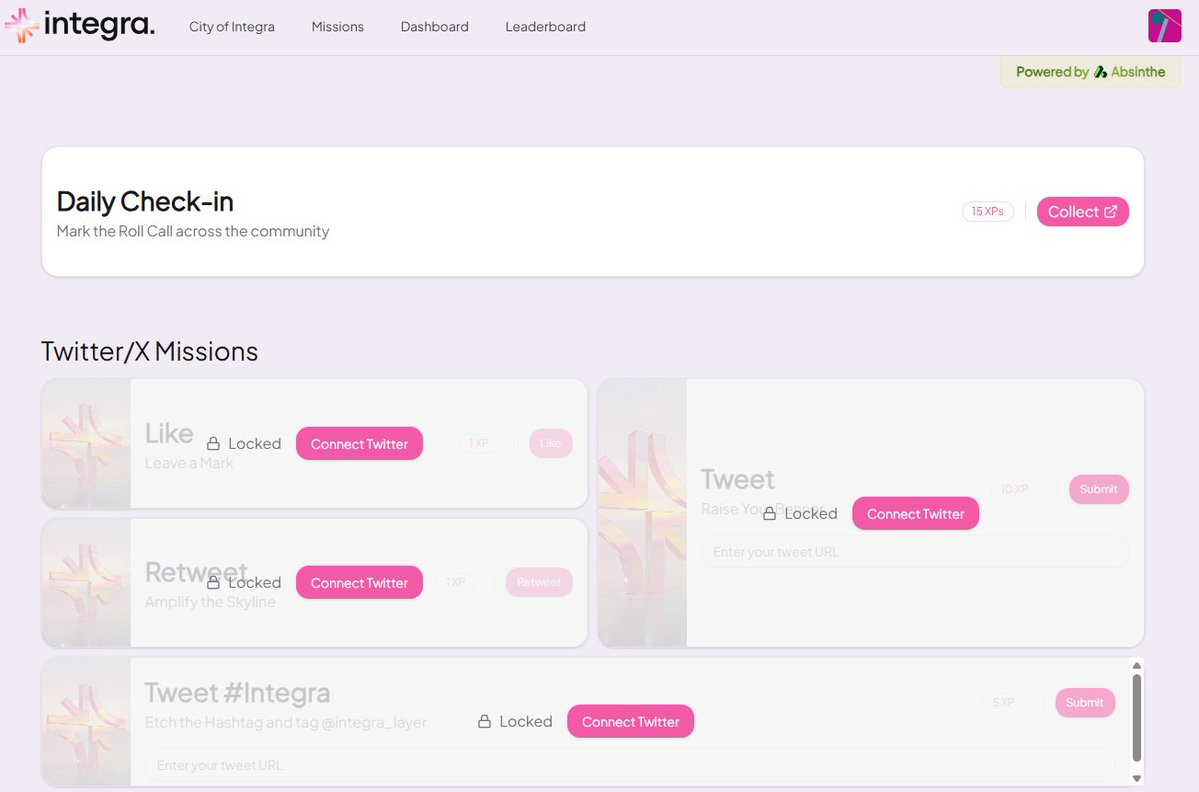Image resolution: width=1199 pixels, height=792 pixels.
Task: Click the scrollbar up arrow
Action: (1137, 666)
